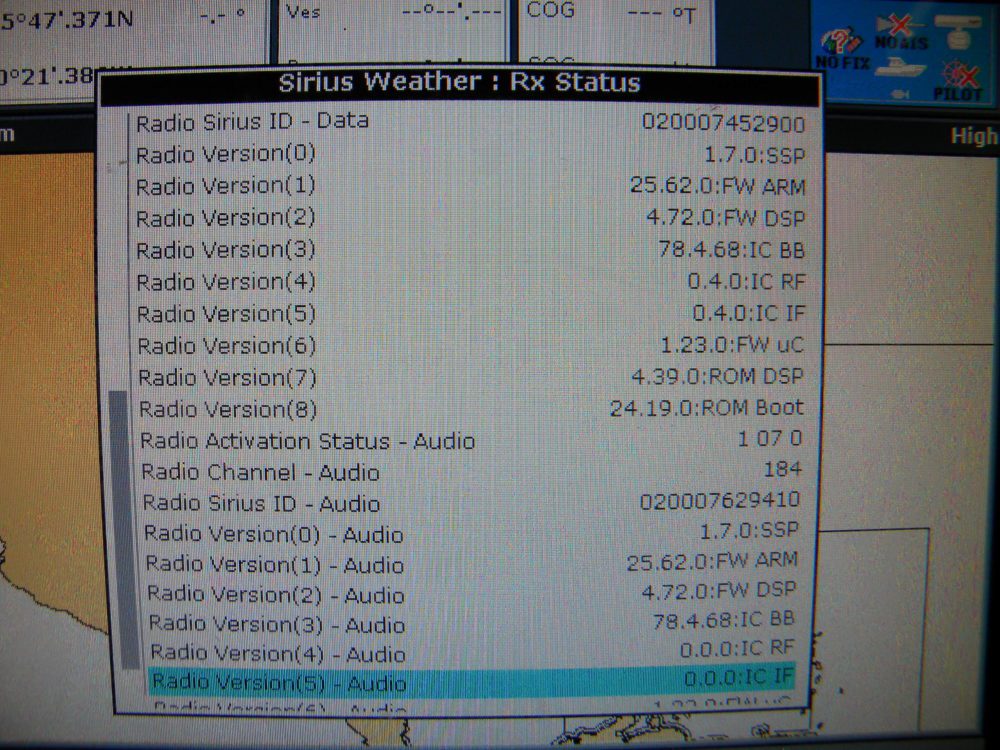1000x750 pixels.
Task: Select the Radio Version(0) - Audio row
Action: click(x=472, y=533)
